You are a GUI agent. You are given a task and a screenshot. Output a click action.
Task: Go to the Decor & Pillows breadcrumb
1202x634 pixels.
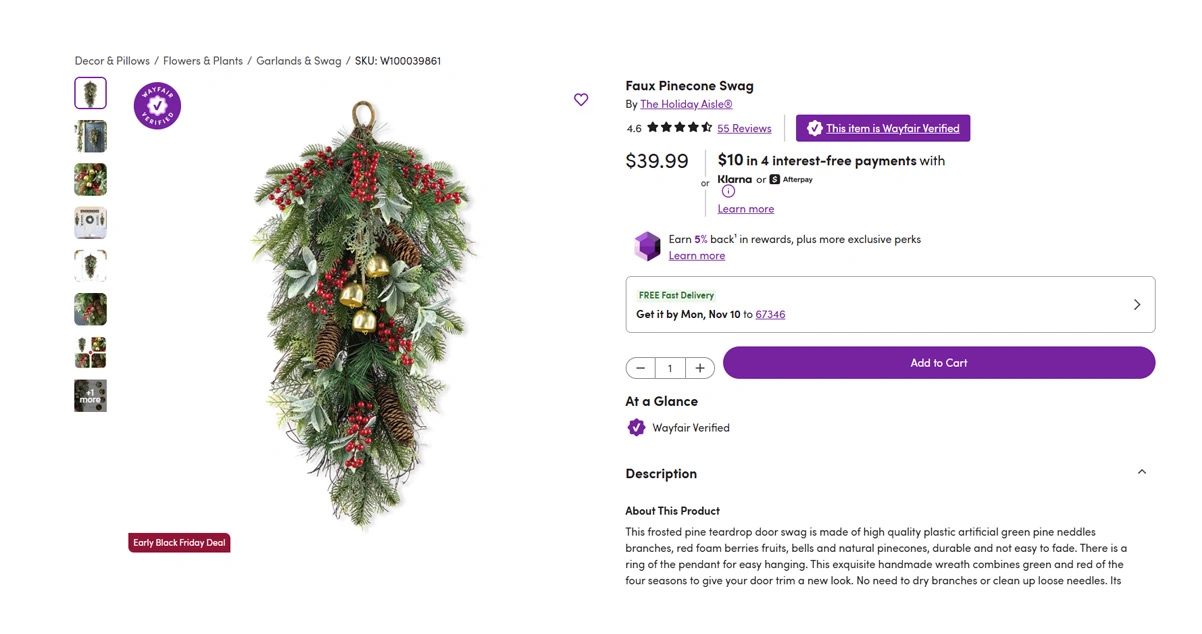point(112,61)
